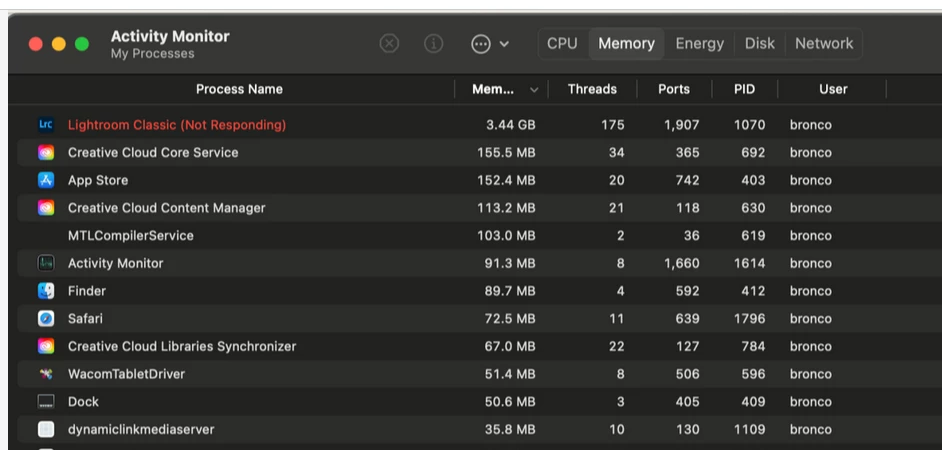Open process info with the i button
This screenshot has height=450, width=942.
point(433,44)
